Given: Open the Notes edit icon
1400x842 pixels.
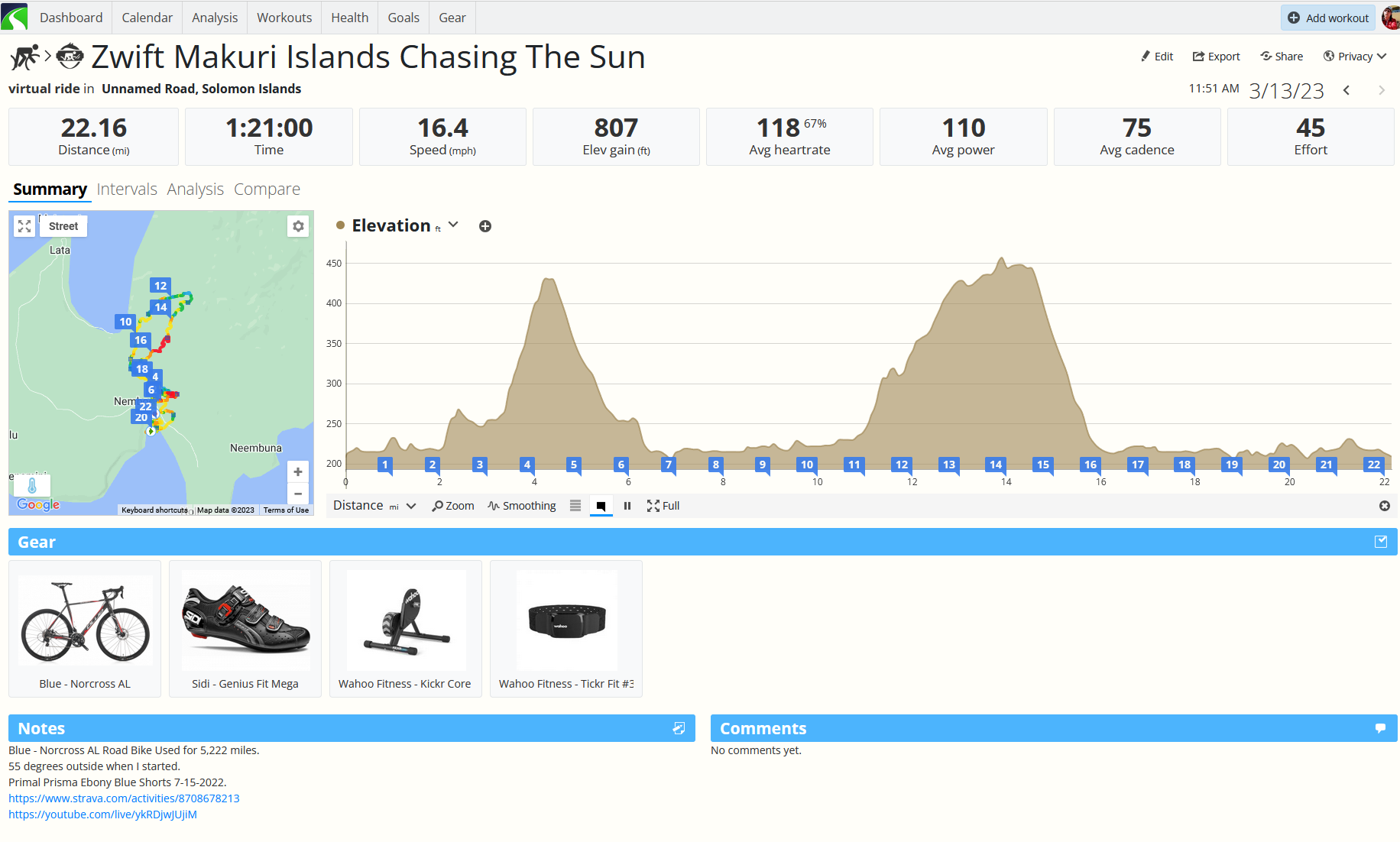Looking at the screenshot, I should tap(678, 728).
